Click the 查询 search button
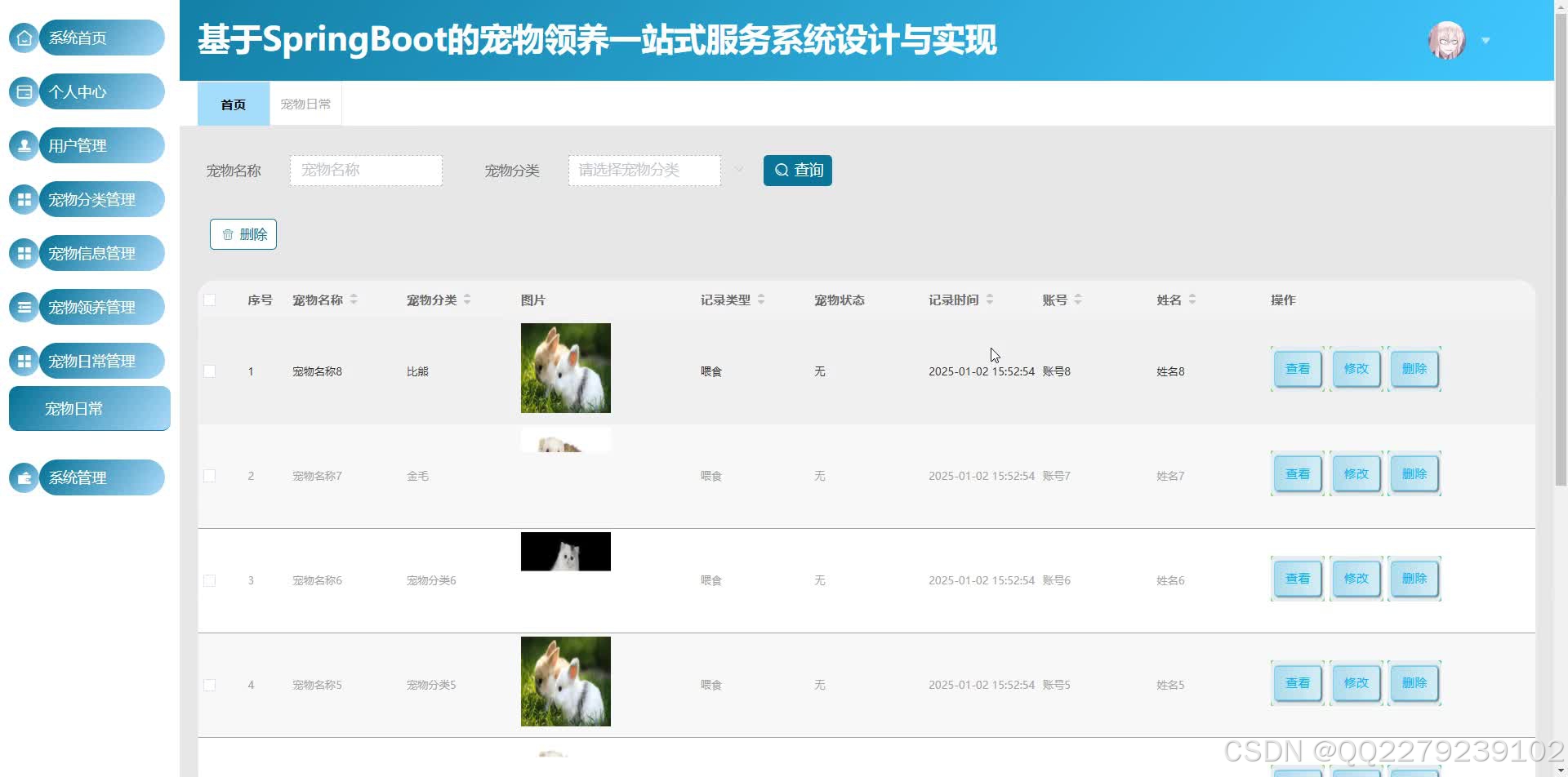 797,170
